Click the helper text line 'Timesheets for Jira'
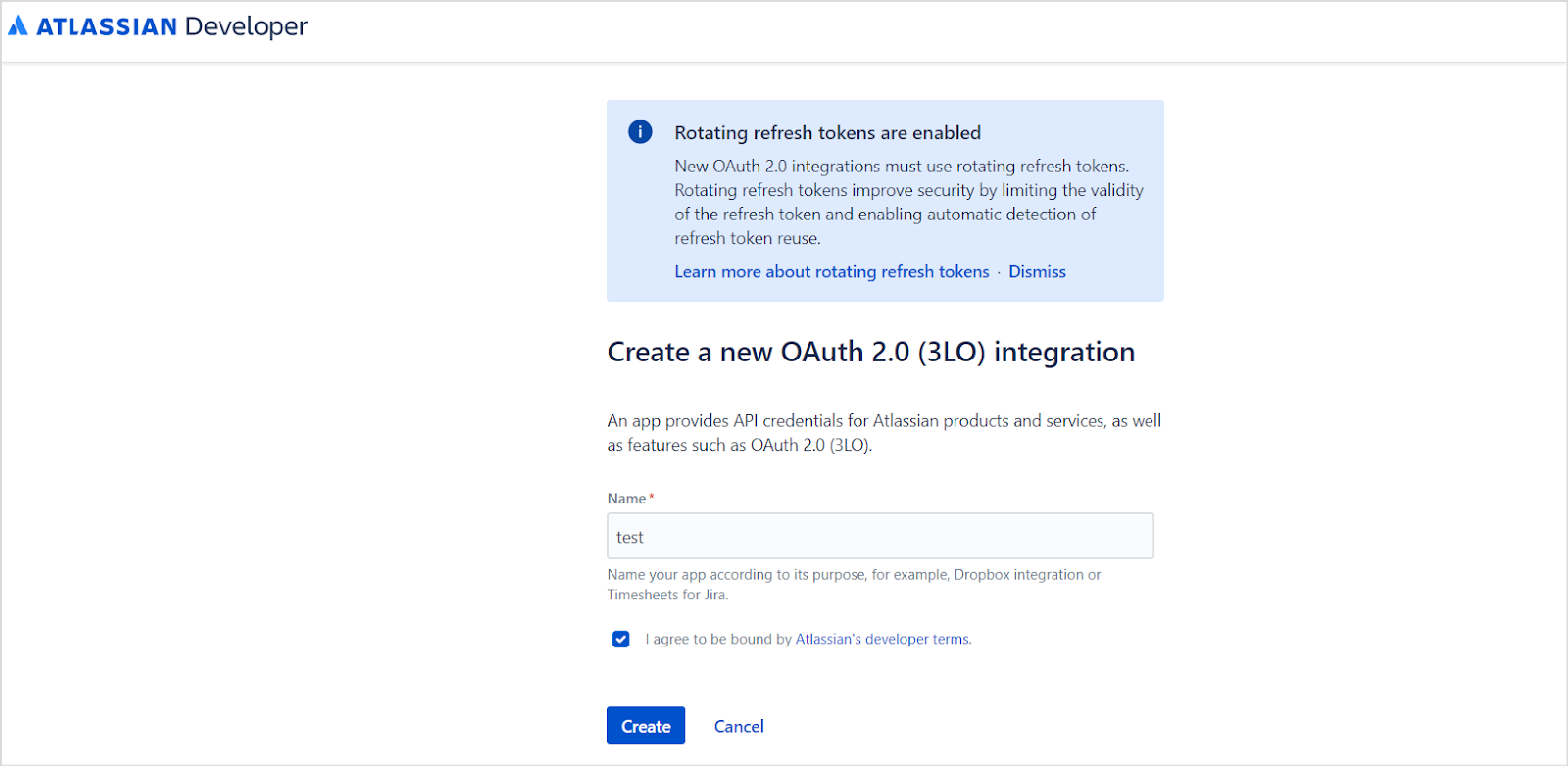Viewport: 1568px width, 766px height. 666,595
